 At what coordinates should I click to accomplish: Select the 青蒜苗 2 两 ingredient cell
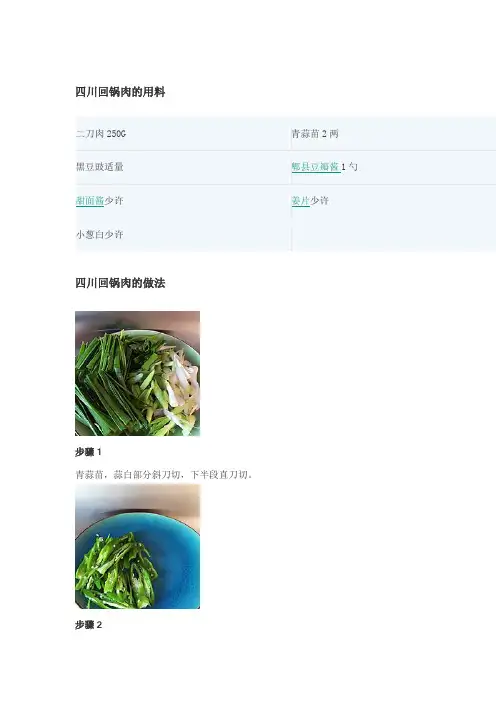(393, 133)
